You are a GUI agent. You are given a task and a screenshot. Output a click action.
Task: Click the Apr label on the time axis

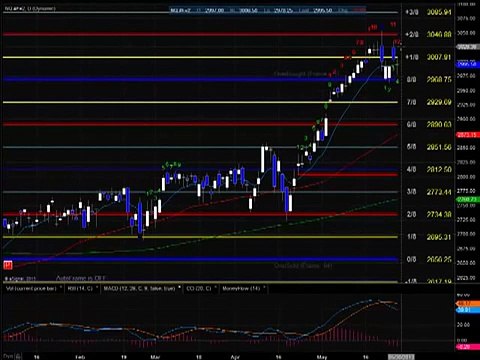pos(235,357)
